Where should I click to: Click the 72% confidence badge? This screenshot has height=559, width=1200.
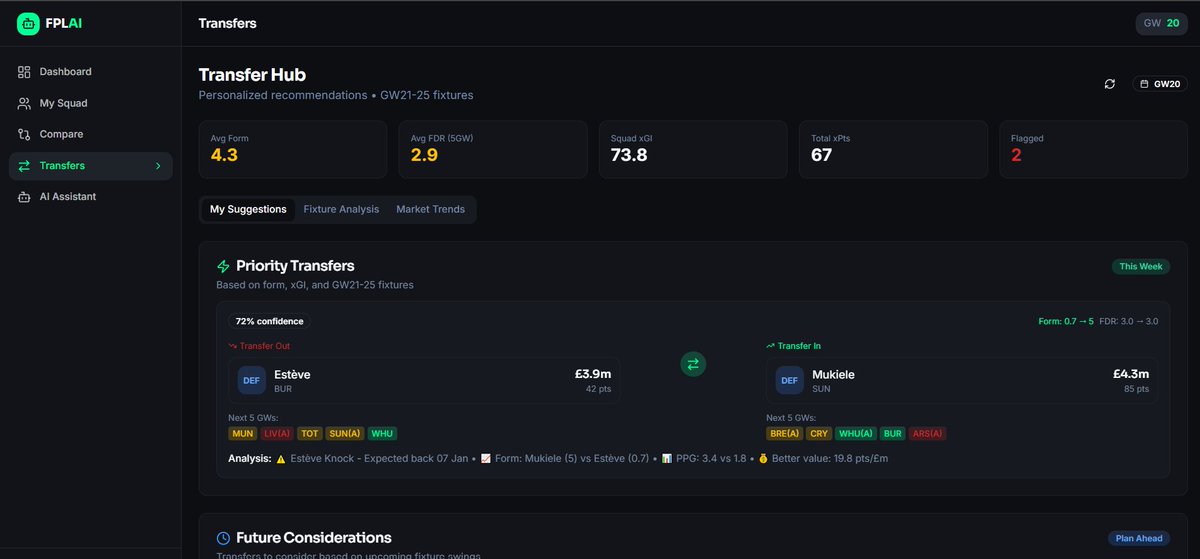269,321
